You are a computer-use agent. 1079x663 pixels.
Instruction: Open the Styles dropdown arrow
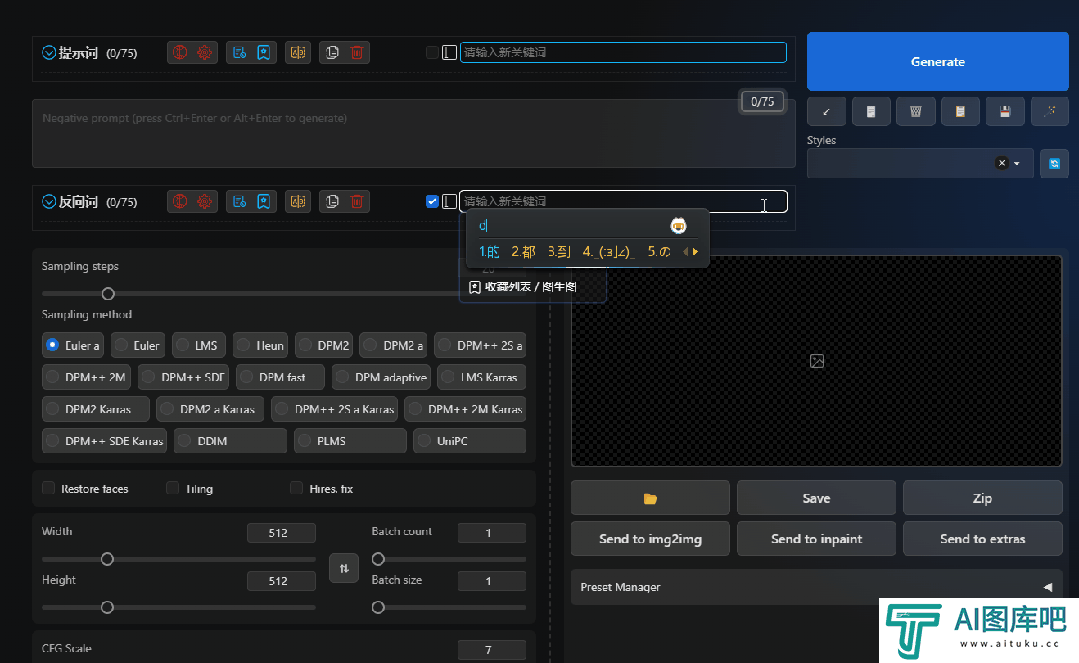click(x=1017, y=163)
